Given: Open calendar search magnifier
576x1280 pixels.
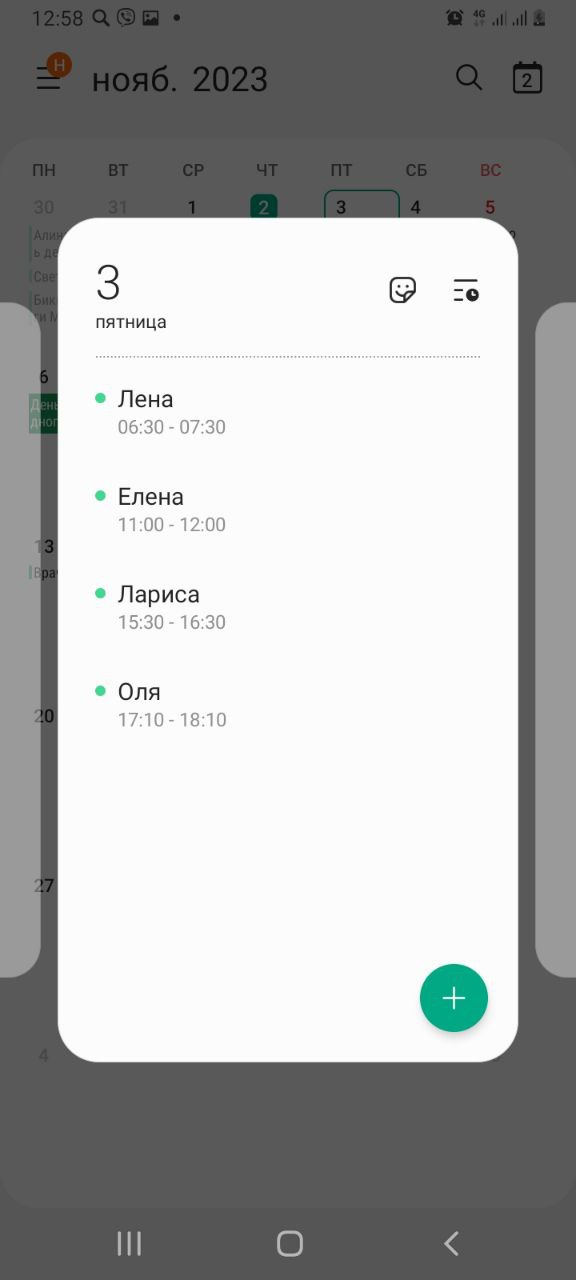Looking at the screenshot, I should (x=469, y=77).
